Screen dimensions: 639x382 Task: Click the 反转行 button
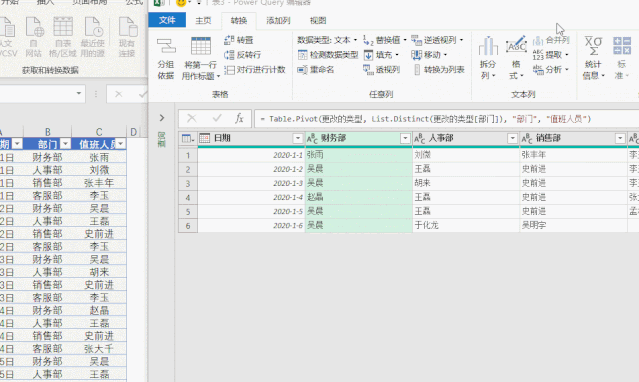242,55
